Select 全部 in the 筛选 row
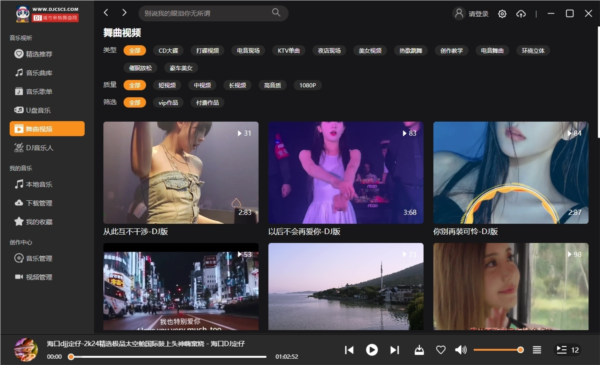The height and width of the screenshot is (365, 600). (x=135, y=103)
